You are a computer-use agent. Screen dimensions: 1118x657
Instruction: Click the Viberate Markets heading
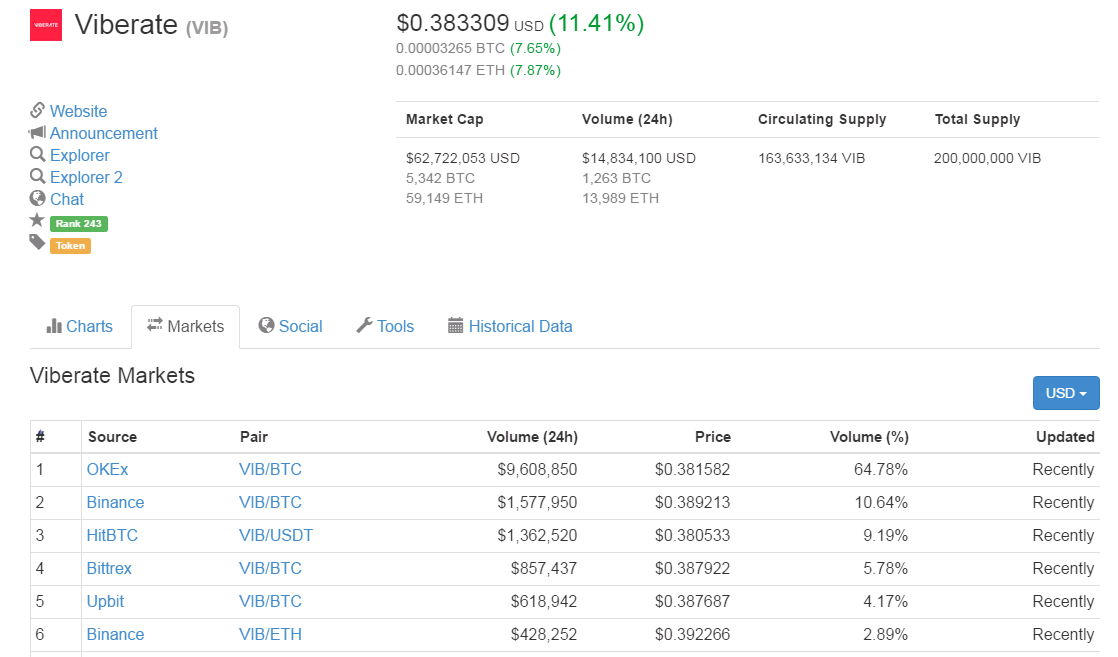pyautogui.click(x=113, y=375)
